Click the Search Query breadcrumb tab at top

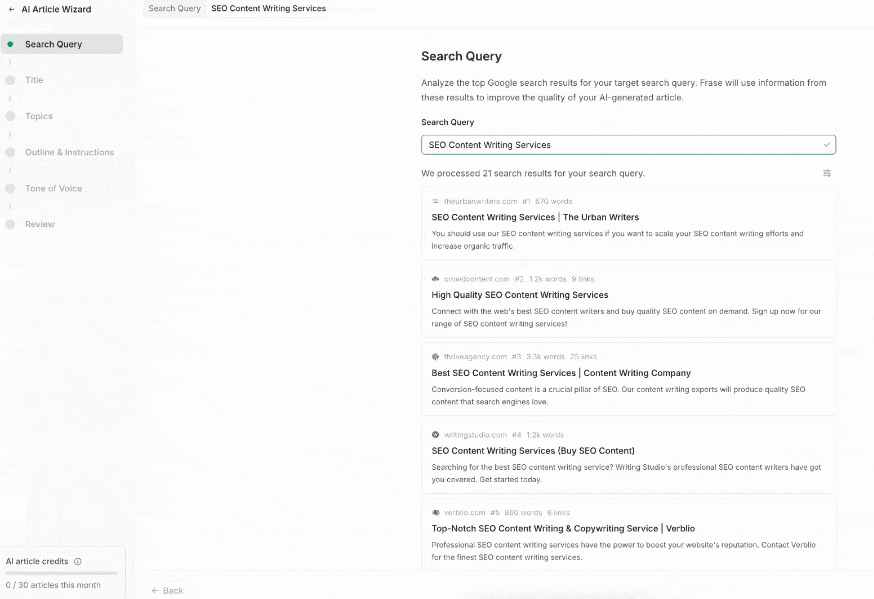tap(174, 8)
